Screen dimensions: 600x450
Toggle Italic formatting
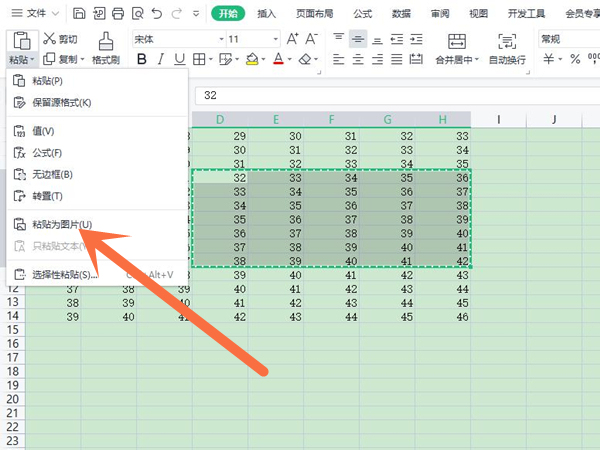[x=164, y=60]
